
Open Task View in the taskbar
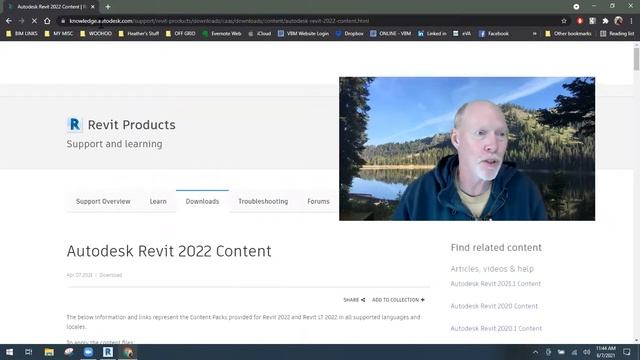pyautogui.click(x=29, y=352)
